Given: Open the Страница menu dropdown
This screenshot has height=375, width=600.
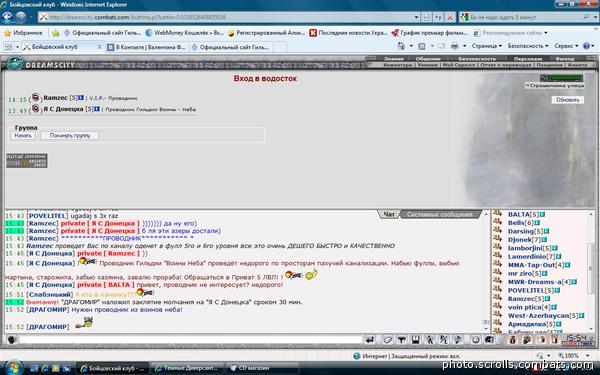Looking at the screenshot, I should point(487,46).
